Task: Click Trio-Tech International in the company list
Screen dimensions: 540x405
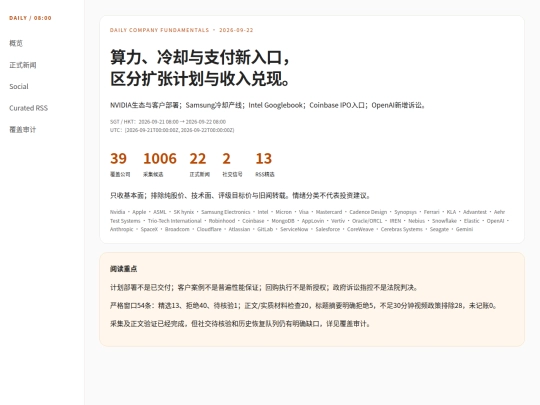Action: click(x=175, y=221)
